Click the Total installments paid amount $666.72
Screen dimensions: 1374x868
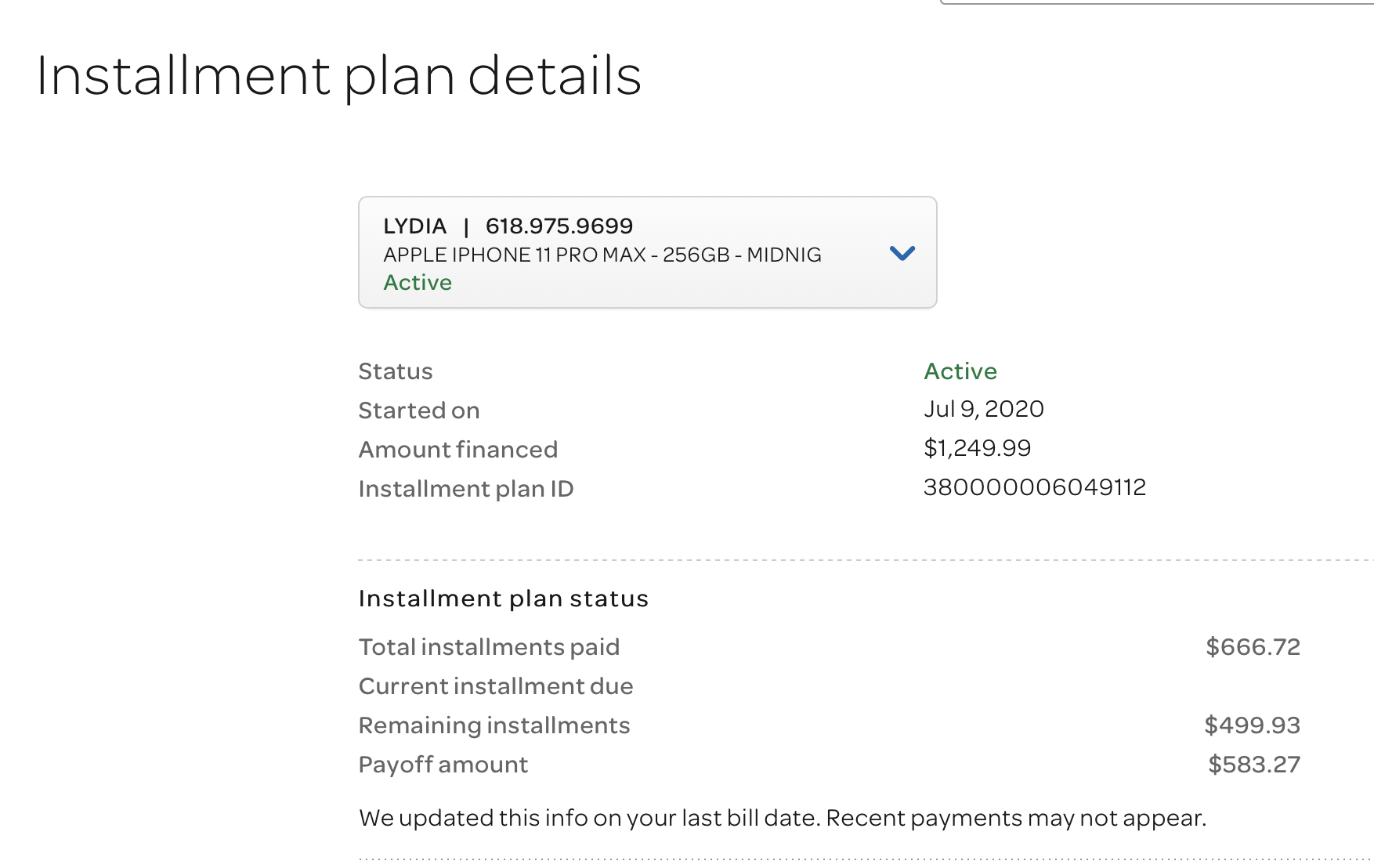coord(1253,647)
